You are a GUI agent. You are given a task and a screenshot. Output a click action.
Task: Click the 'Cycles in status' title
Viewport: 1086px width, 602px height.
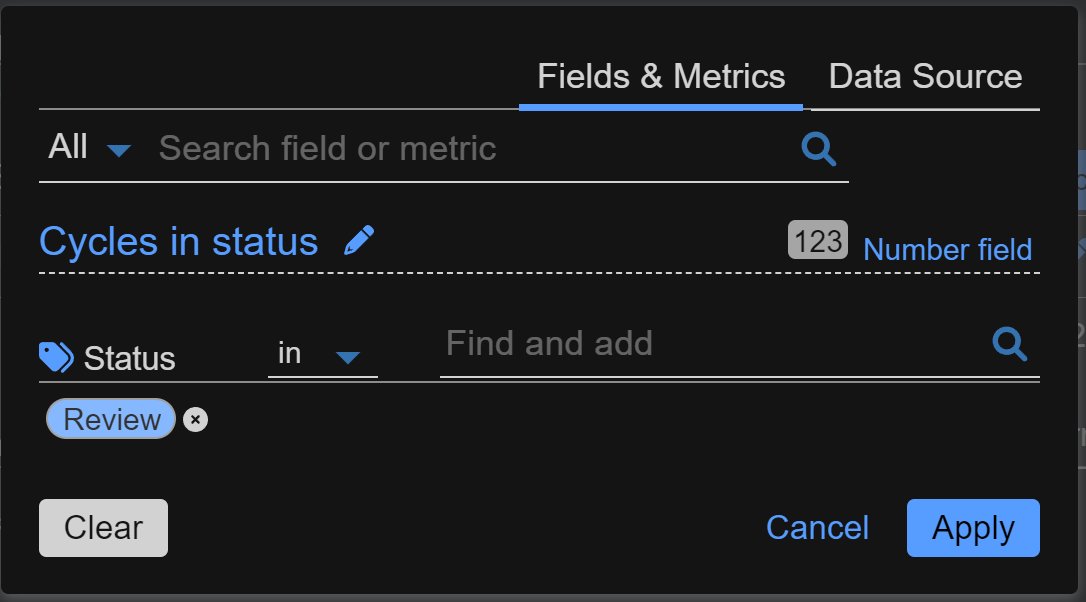[178, 242]
